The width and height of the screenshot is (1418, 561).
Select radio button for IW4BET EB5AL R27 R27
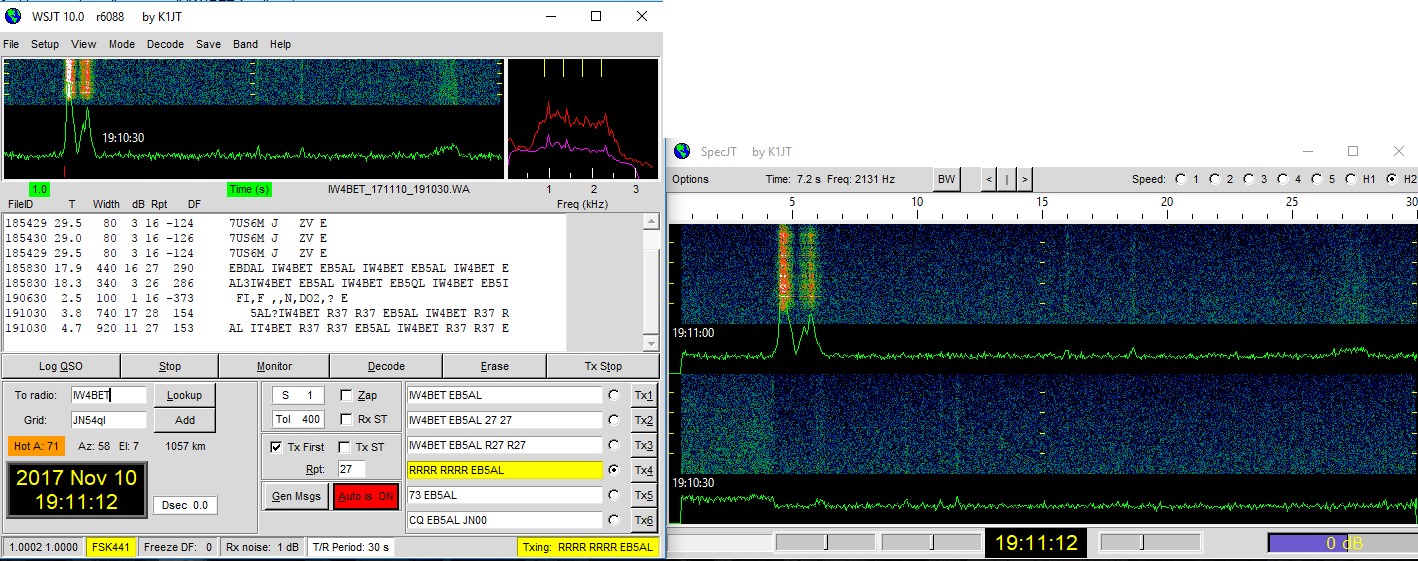coord(614,445)
